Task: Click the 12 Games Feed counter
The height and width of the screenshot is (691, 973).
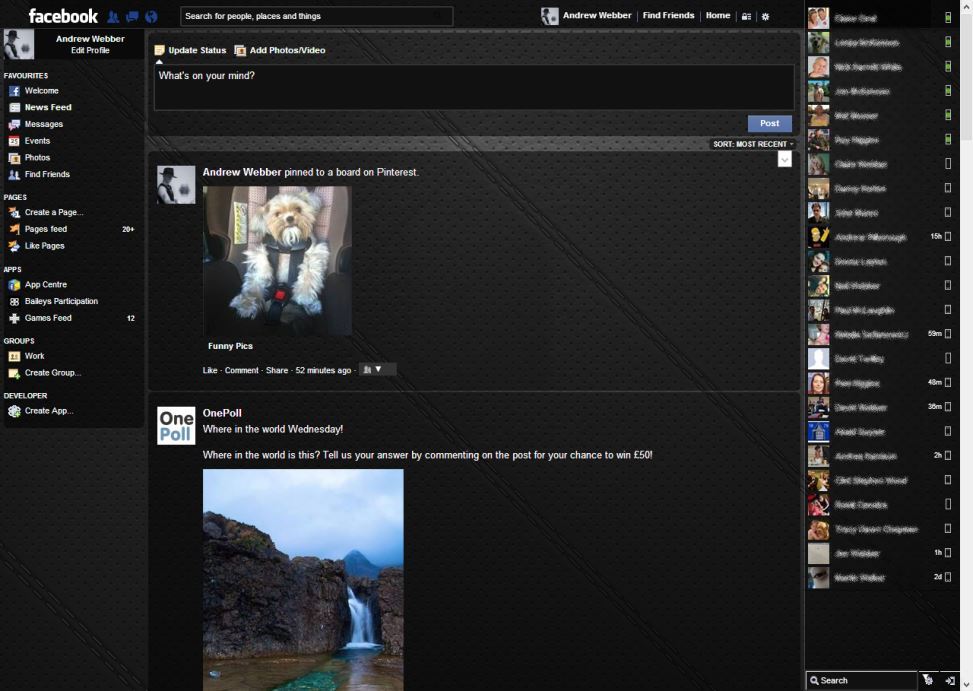Action: 130,319
